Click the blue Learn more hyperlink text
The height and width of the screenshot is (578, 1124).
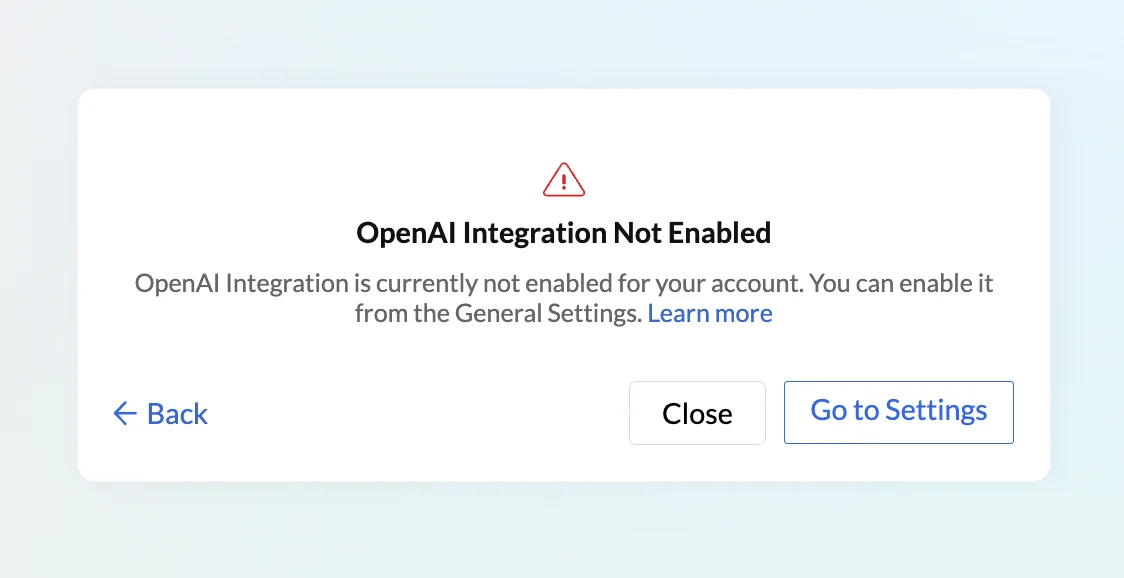(710, 313)
